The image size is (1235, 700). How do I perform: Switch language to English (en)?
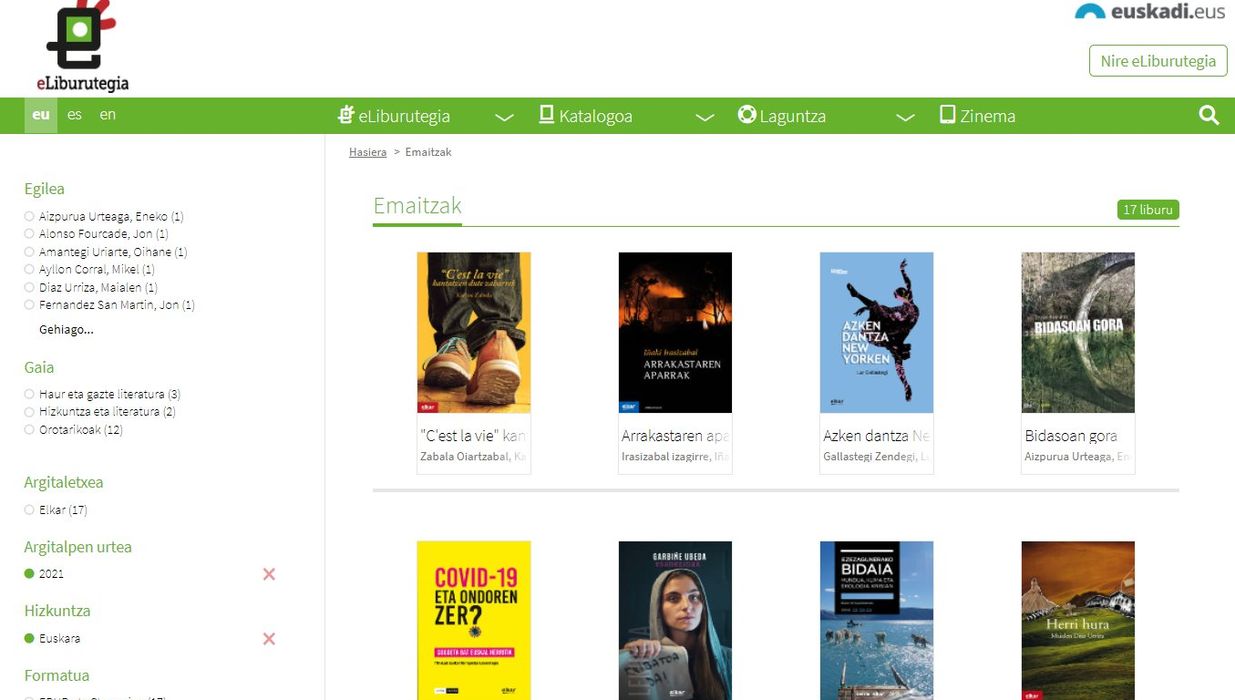[x=108, y=115]
